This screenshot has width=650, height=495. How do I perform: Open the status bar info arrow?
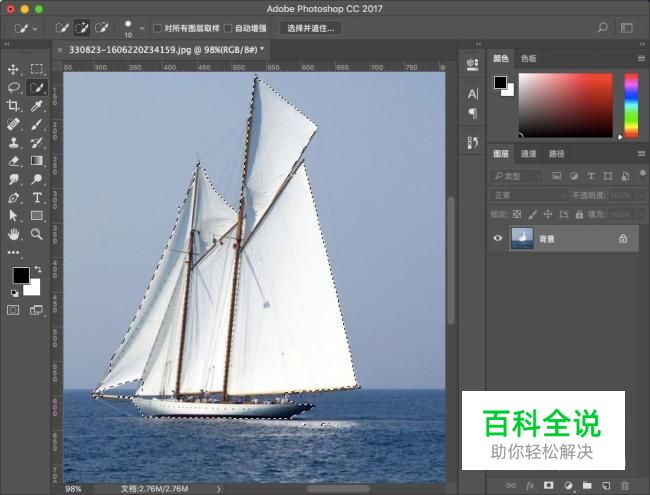(x=219, y=489)
